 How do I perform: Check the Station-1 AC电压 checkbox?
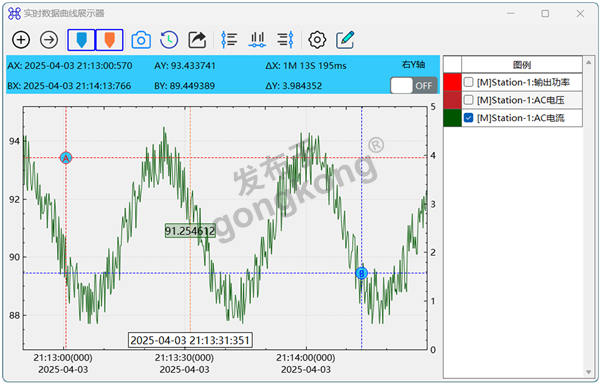(468, 100)
